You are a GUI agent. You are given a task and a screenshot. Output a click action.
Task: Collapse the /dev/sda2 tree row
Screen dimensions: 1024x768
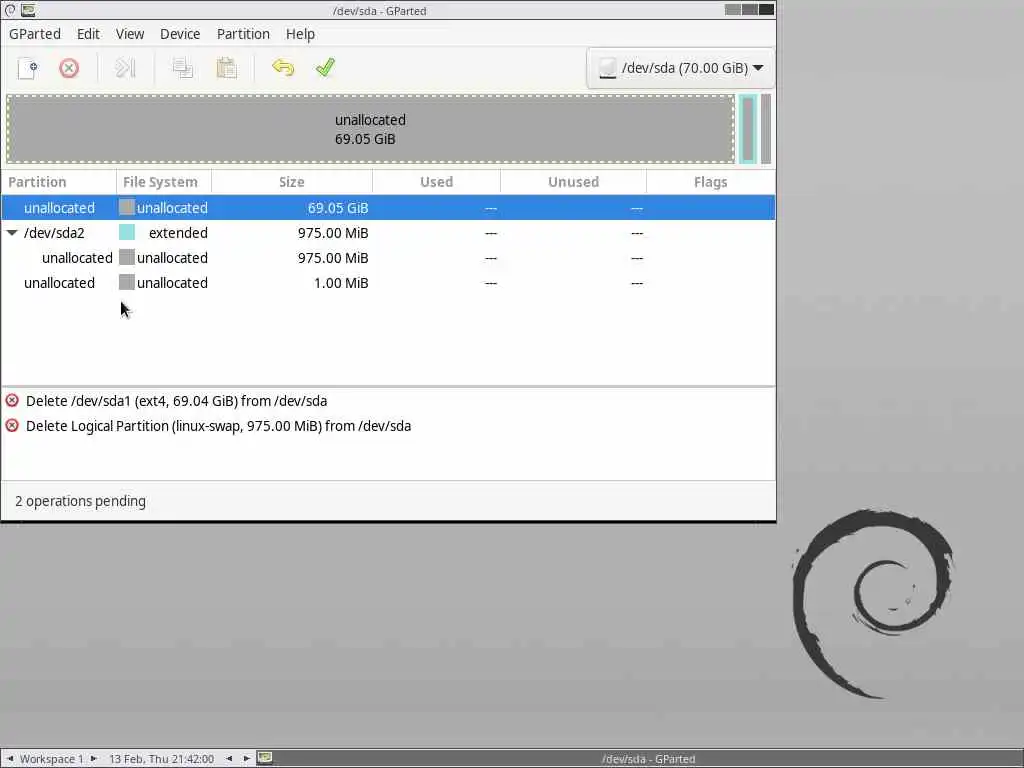12,232
